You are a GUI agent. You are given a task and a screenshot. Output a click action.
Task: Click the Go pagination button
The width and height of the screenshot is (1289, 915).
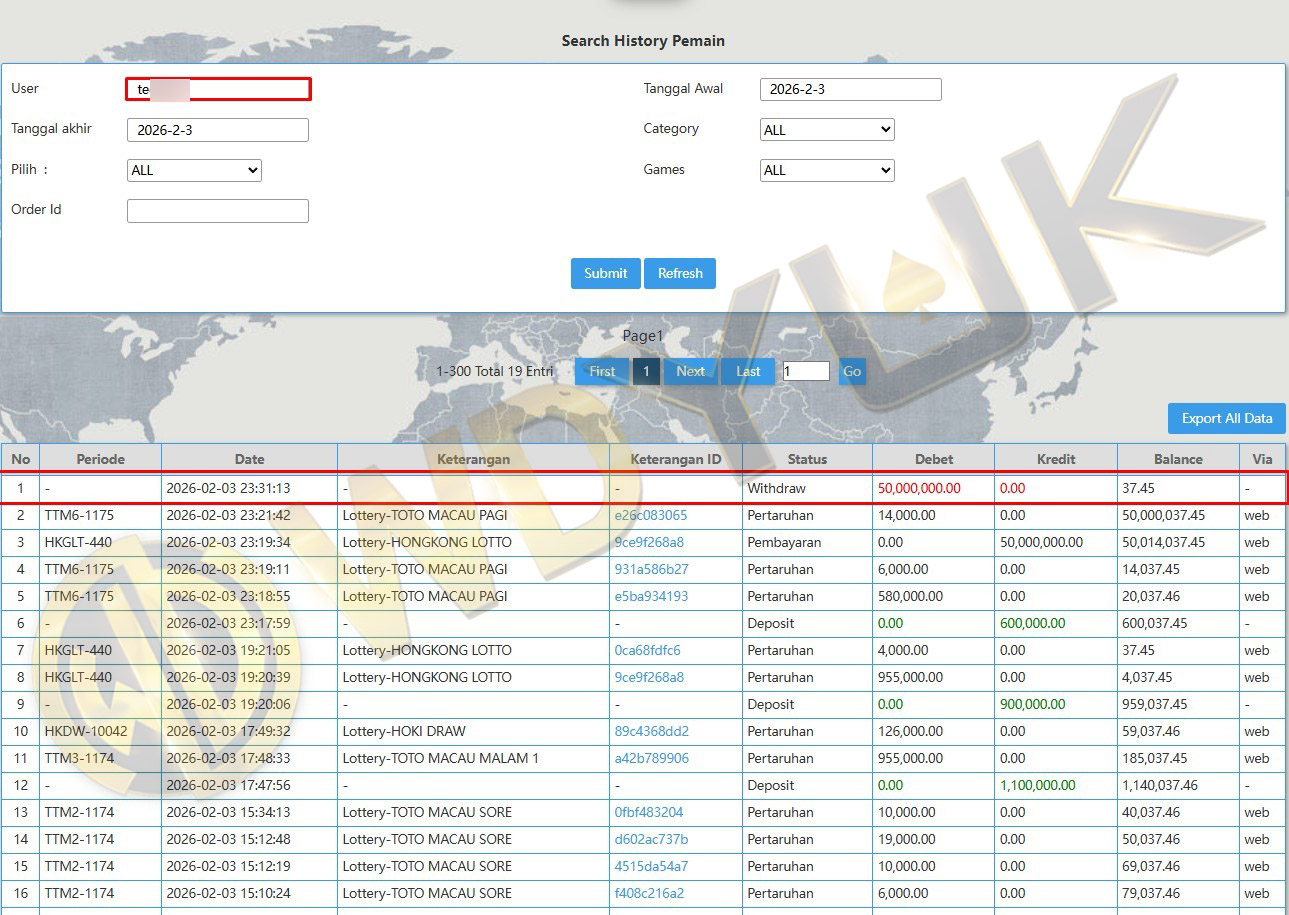[852, 371]
